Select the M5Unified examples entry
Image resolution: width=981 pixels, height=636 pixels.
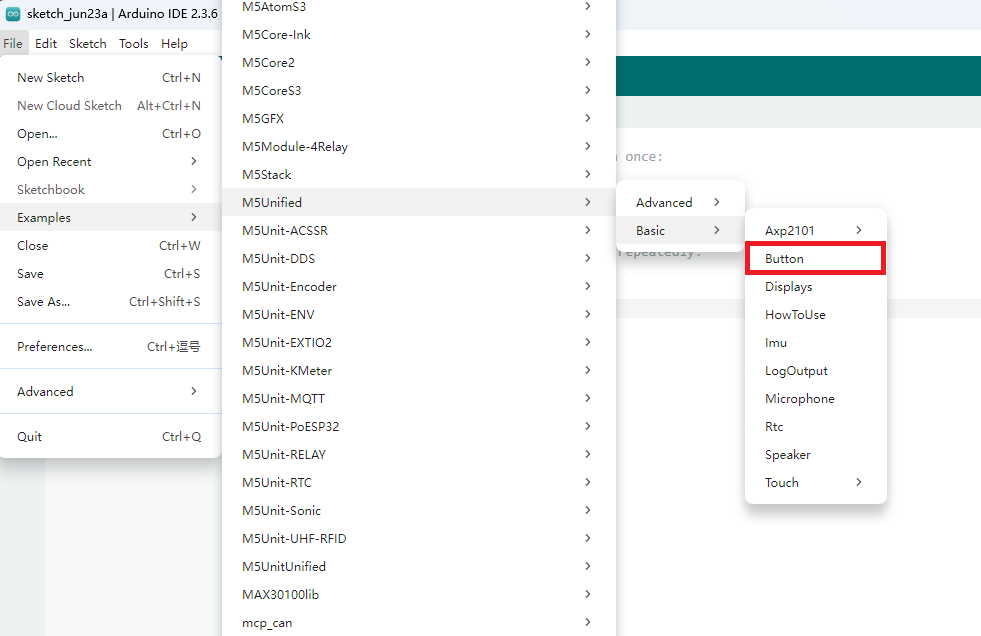pyautogui.click(x=419, y=203)
